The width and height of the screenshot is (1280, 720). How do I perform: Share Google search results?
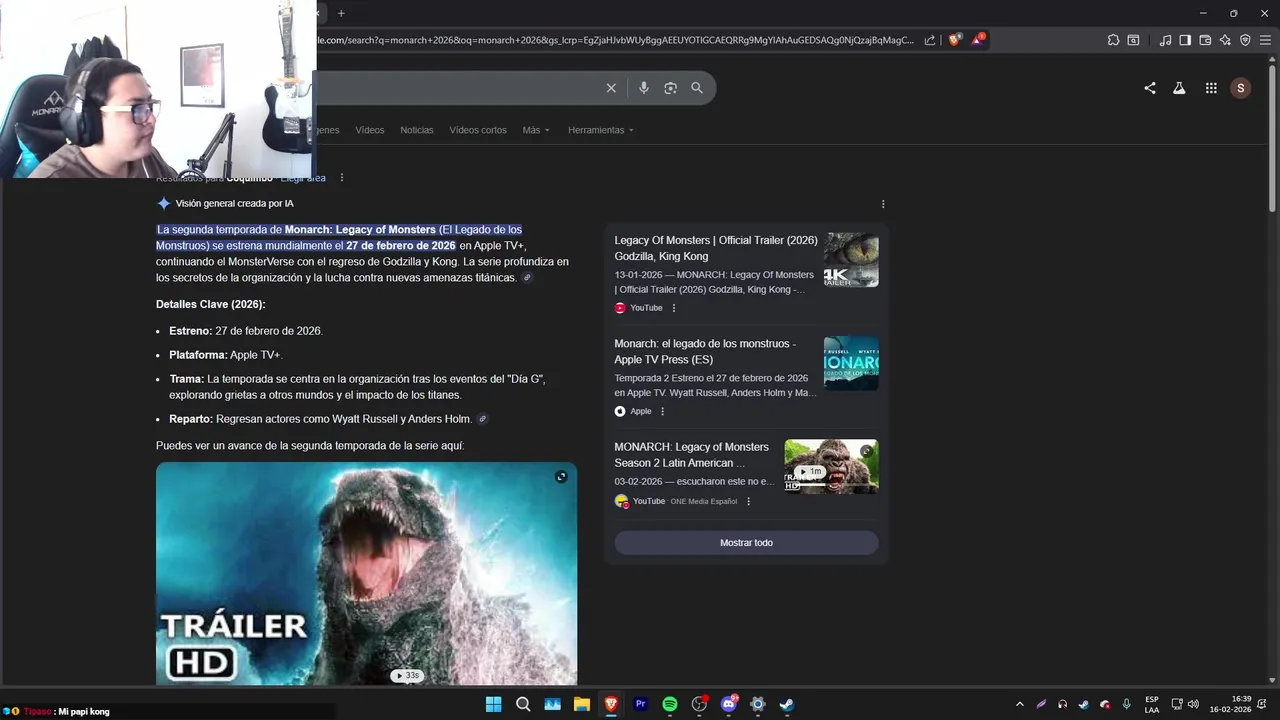1150,88
